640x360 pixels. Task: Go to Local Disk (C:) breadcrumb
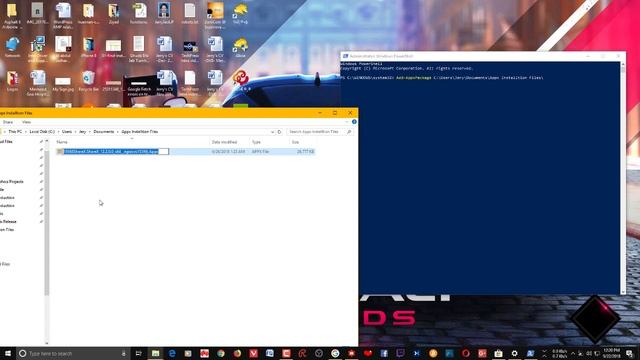42,131
